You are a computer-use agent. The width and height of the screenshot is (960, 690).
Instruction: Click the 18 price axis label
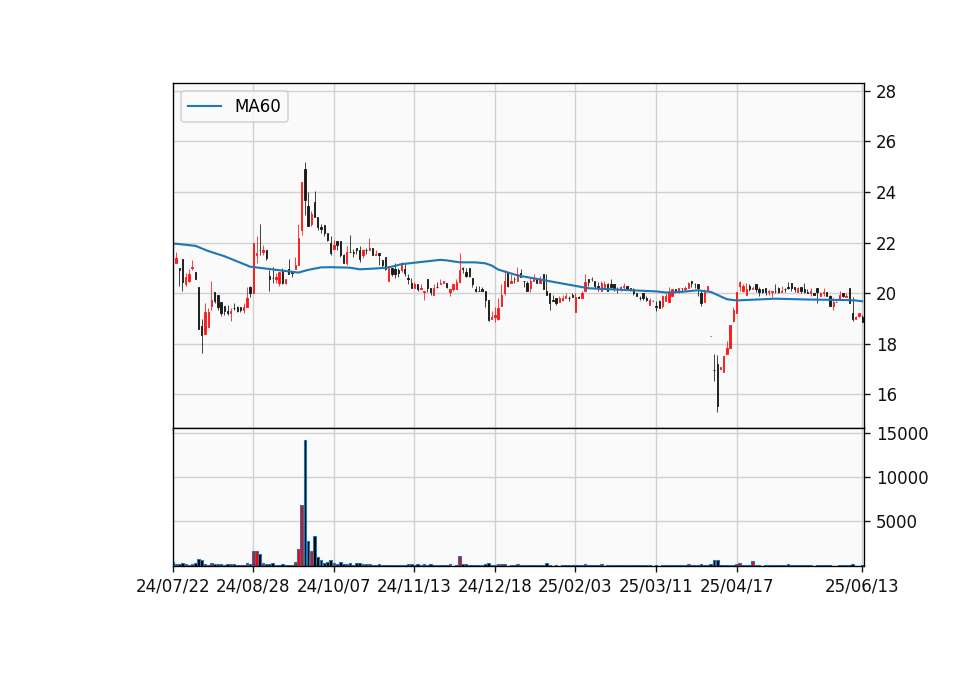(x=886, y=345)
